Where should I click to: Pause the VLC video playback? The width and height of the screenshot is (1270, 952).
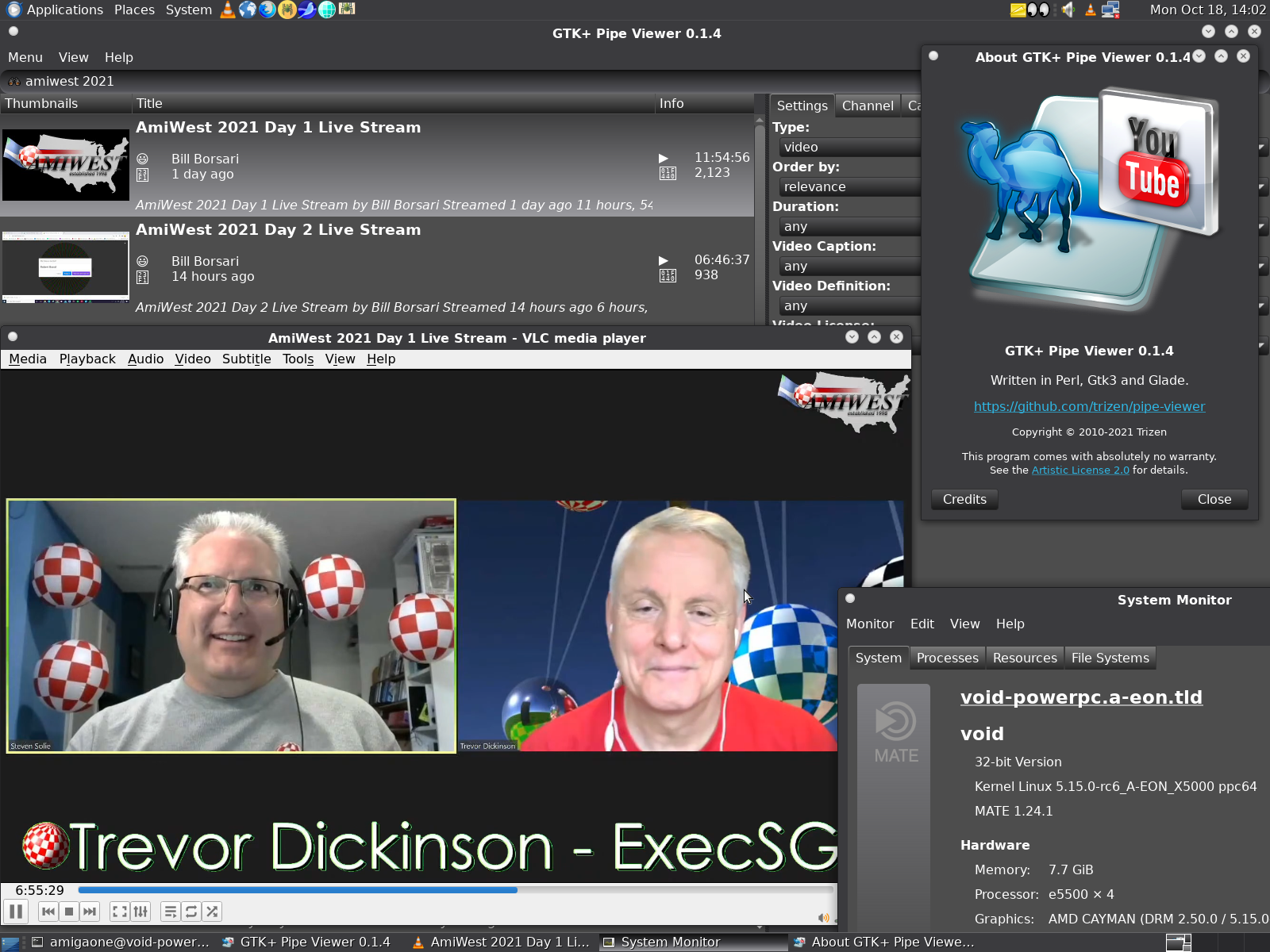click(x=16, y=912)
